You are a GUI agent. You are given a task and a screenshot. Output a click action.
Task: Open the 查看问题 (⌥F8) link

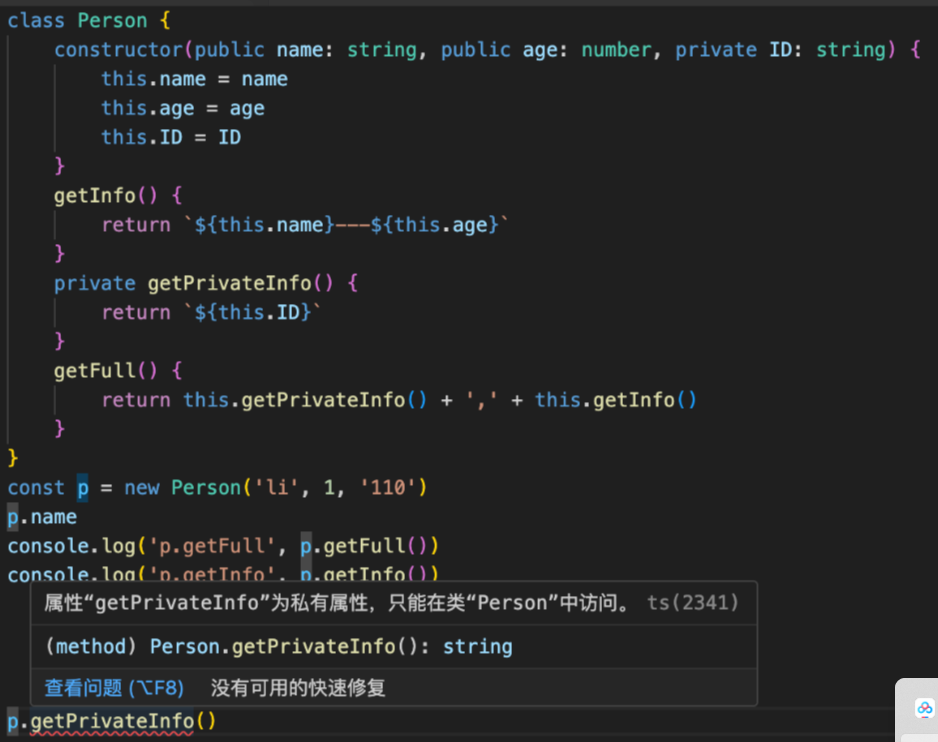pyautogui.click(x=114, y=688)
